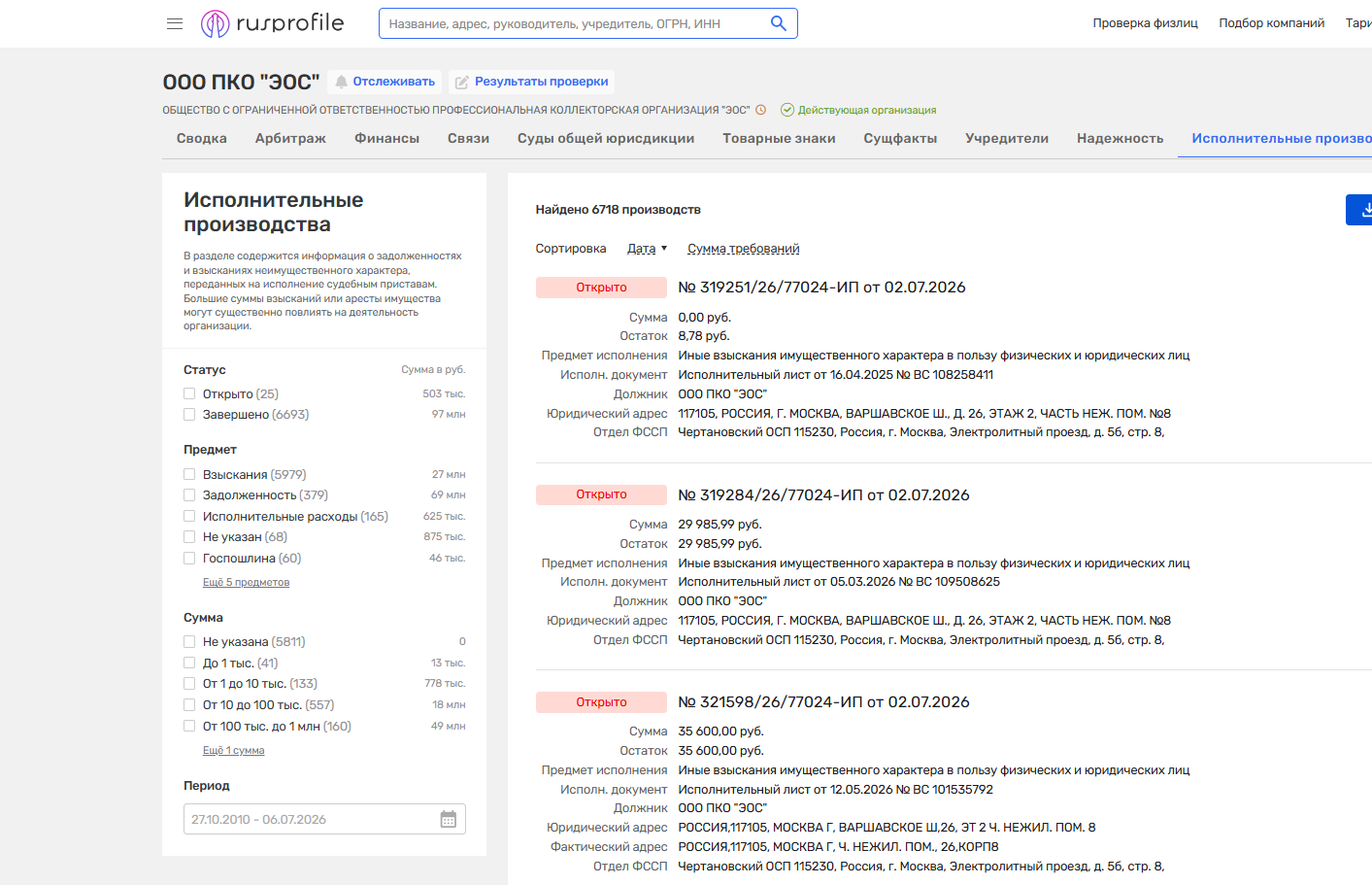Open the calendar icon in Период field

click(x=449, y=819)
